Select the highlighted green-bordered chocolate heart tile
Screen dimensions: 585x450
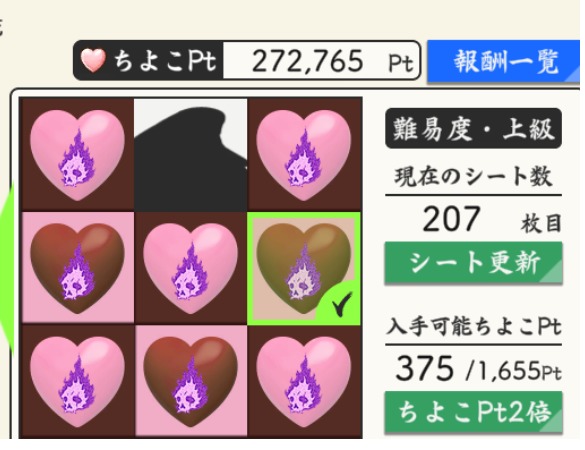coord(304,269)
